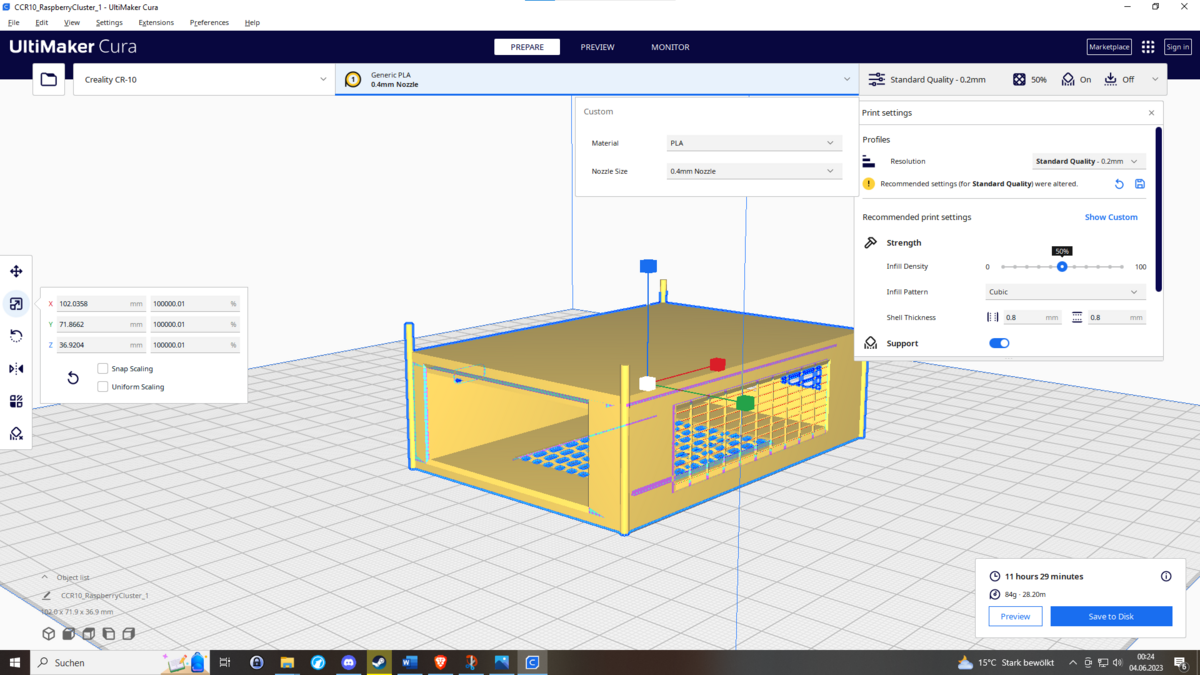Select the Rotate tool in left toolbar
This screenshot has height=675, width=1200.
tap(16, 336)
